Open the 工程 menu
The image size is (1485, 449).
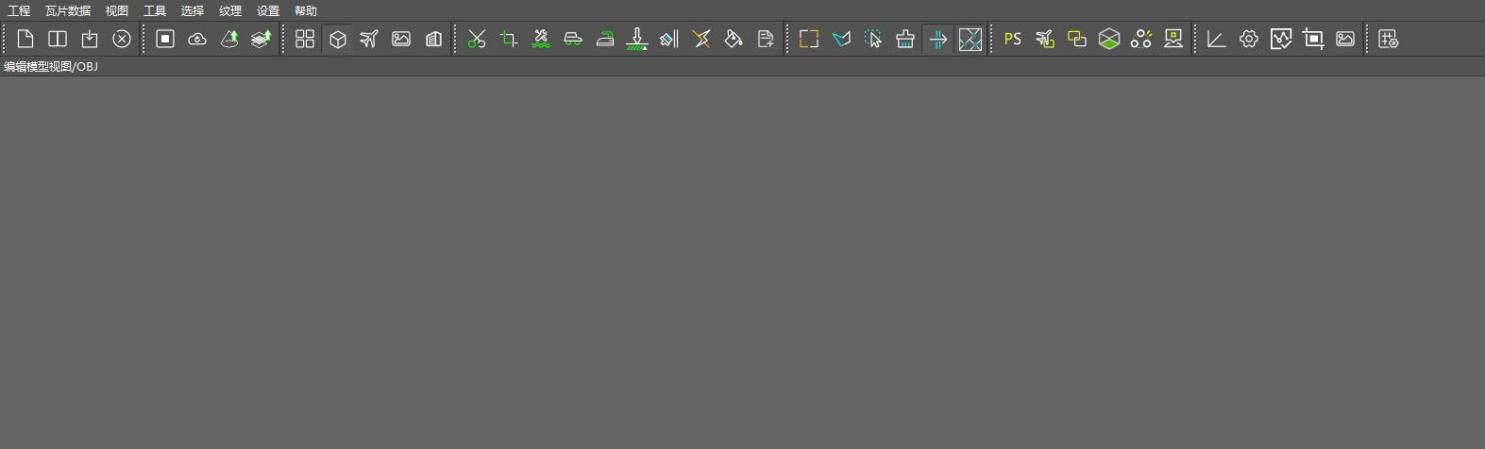point(19,11)
